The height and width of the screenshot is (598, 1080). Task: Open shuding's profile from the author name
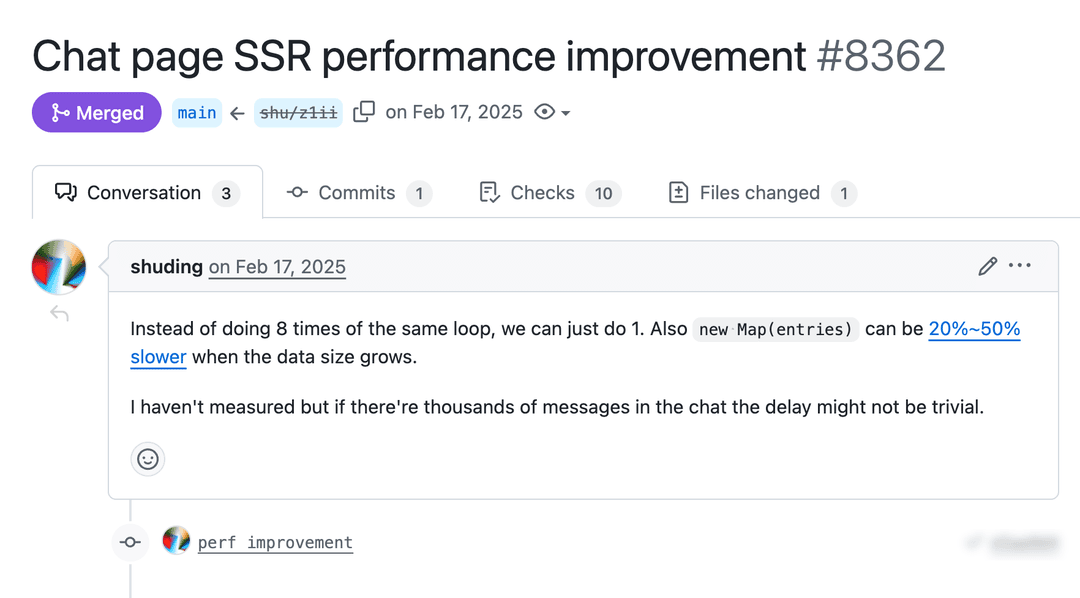click(x=166, y=267)
